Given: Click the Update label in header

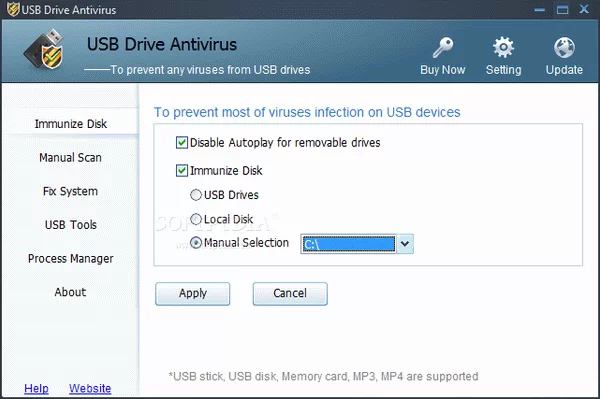Looking at the screenshot, I should (564, 70).
